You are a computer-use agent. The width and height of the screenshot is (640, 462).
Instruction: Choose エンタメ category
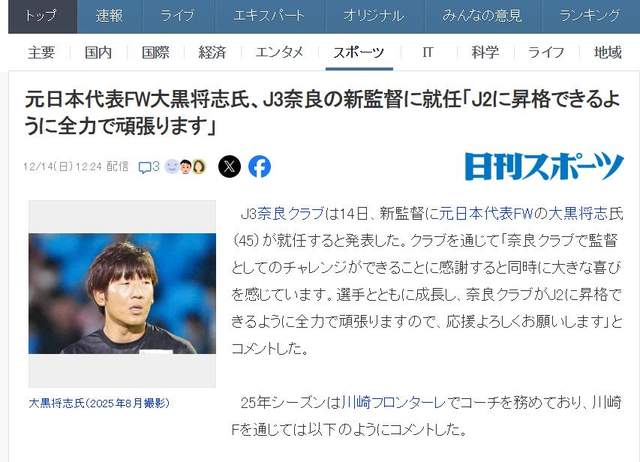[280, 53]
